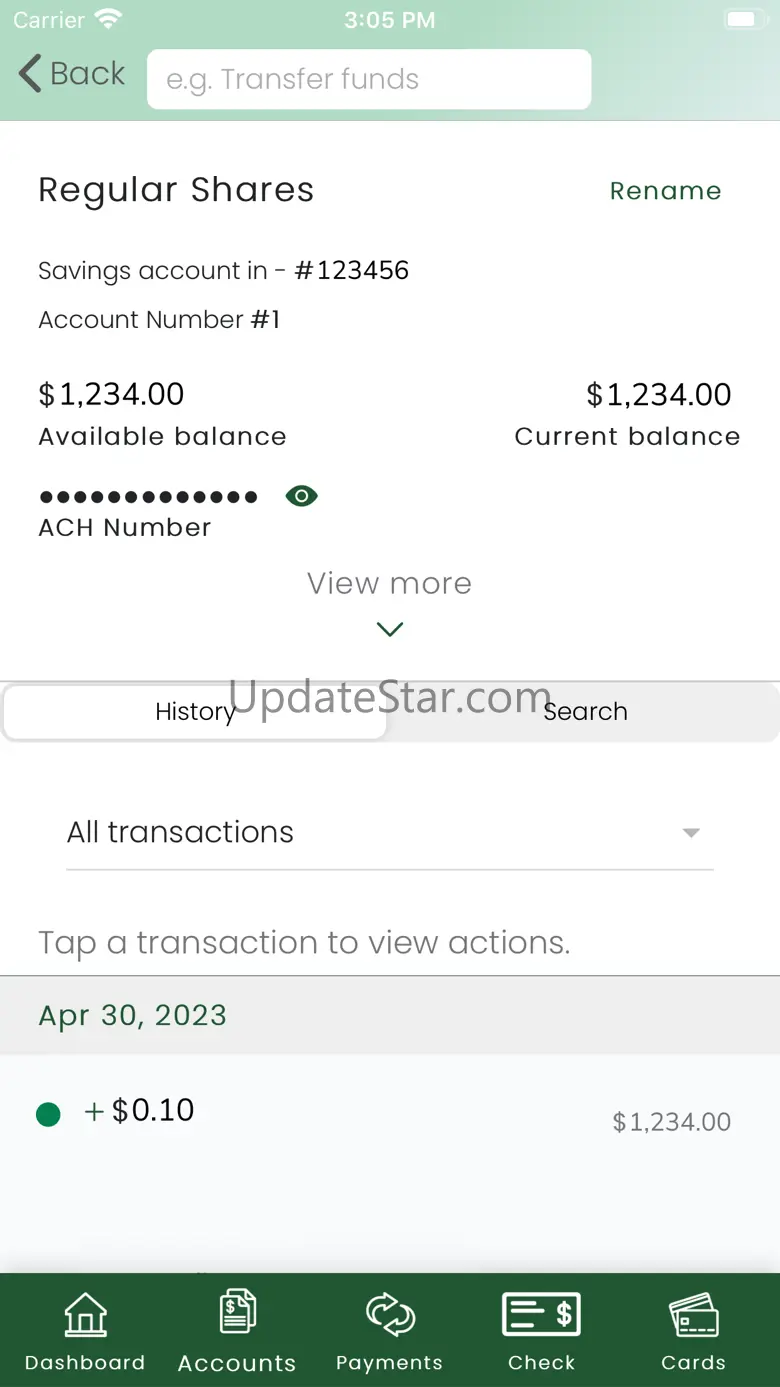Open the All transactions dropdown
Viewport: 780px width, 1387px height.
(390, 833)
